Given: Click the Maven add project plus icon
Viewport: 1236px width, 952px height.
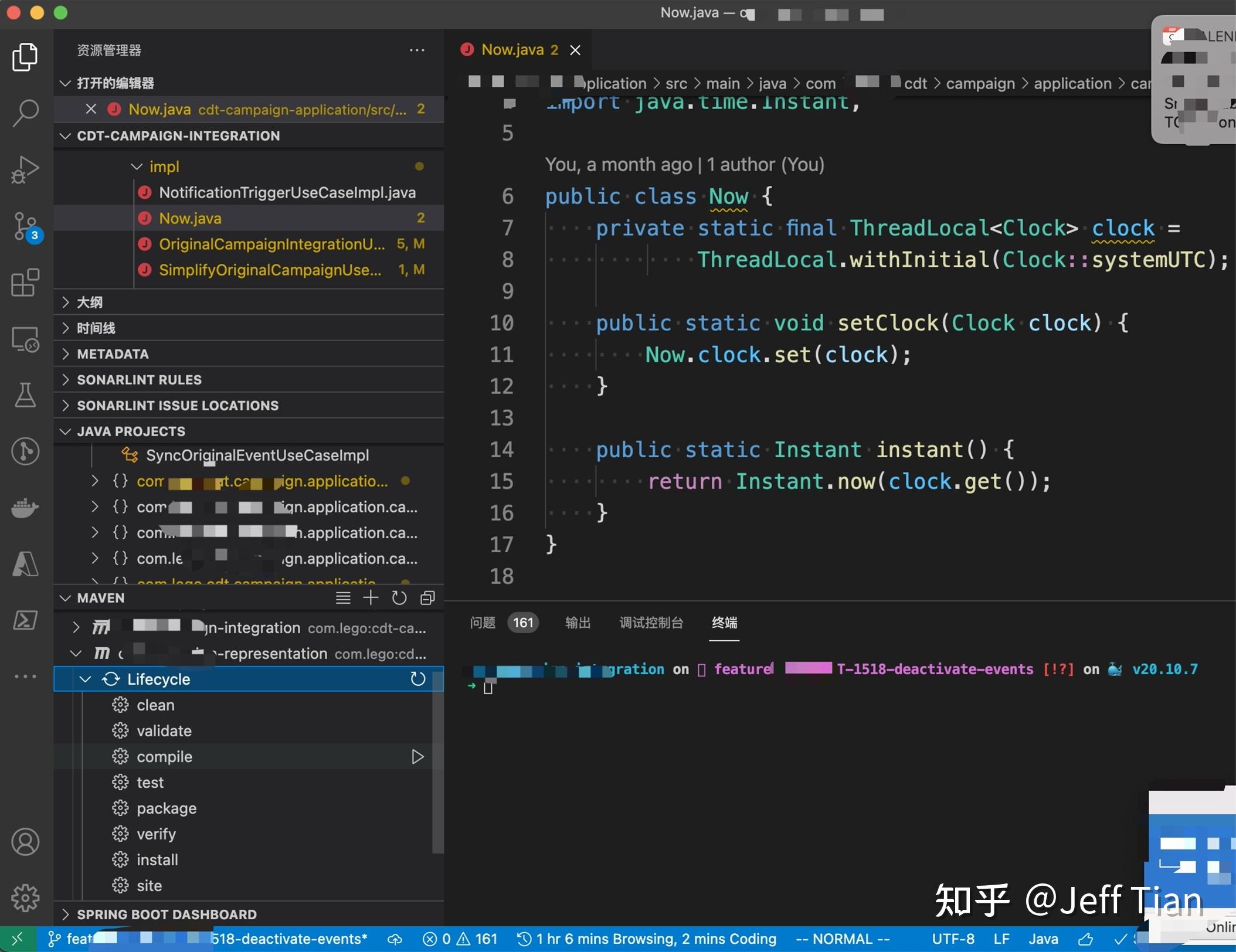Looking at the screenshot, I should pos(371,598).
